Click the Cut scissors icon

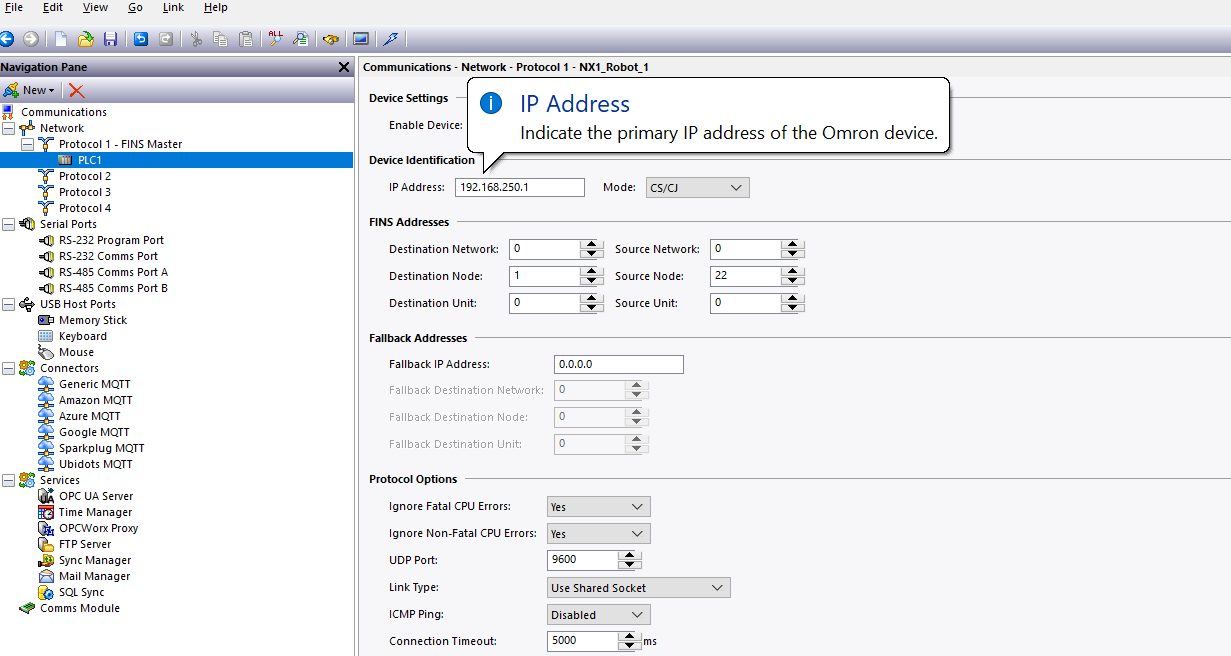click(196, 39)
